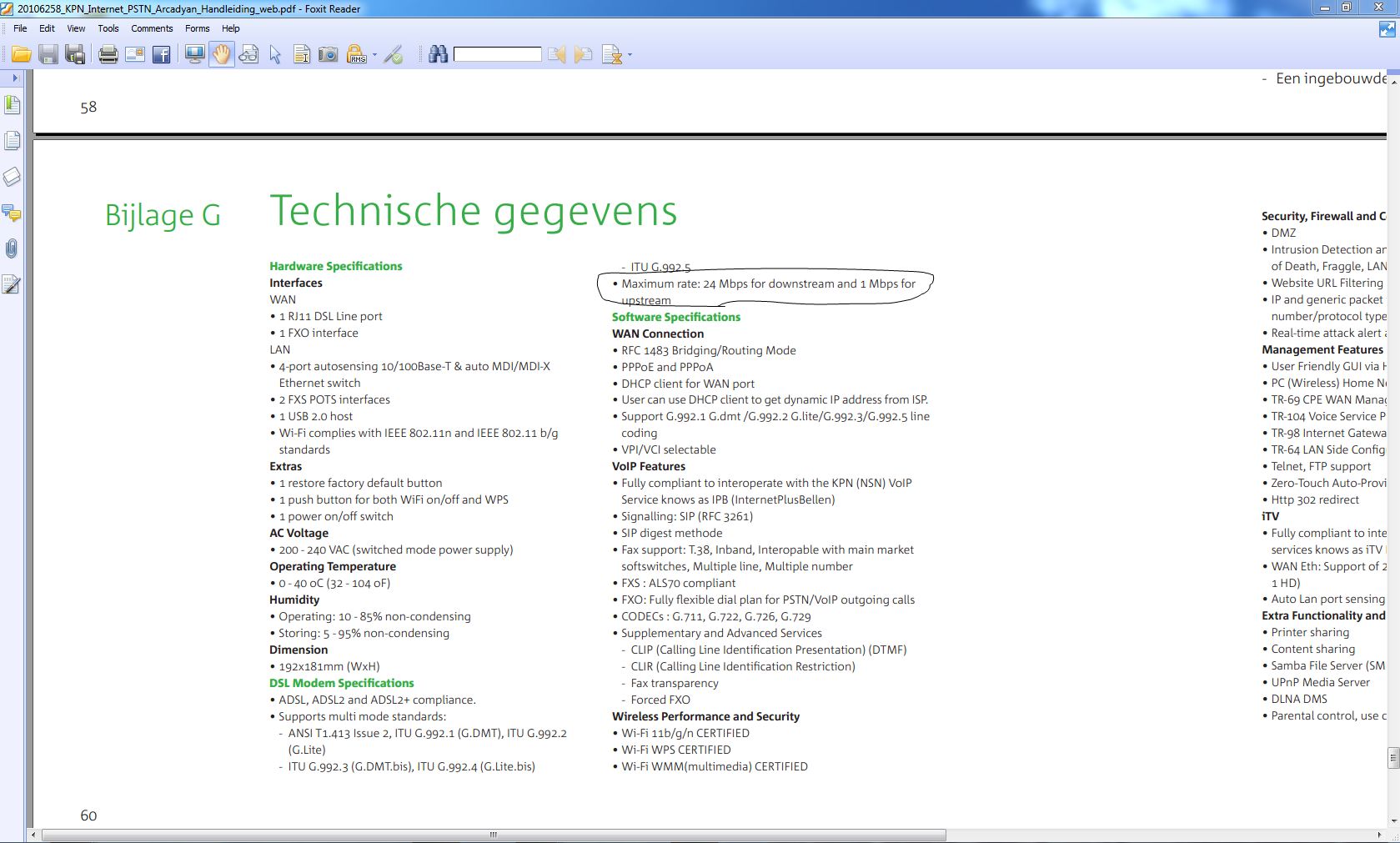
Task: Click the Find Next result button
Action: 584,55
